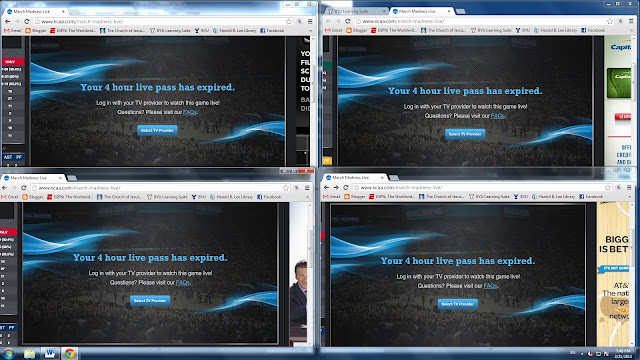
Task: Open the Chrome menu in the bottom-left window
Action: (307, 188)
